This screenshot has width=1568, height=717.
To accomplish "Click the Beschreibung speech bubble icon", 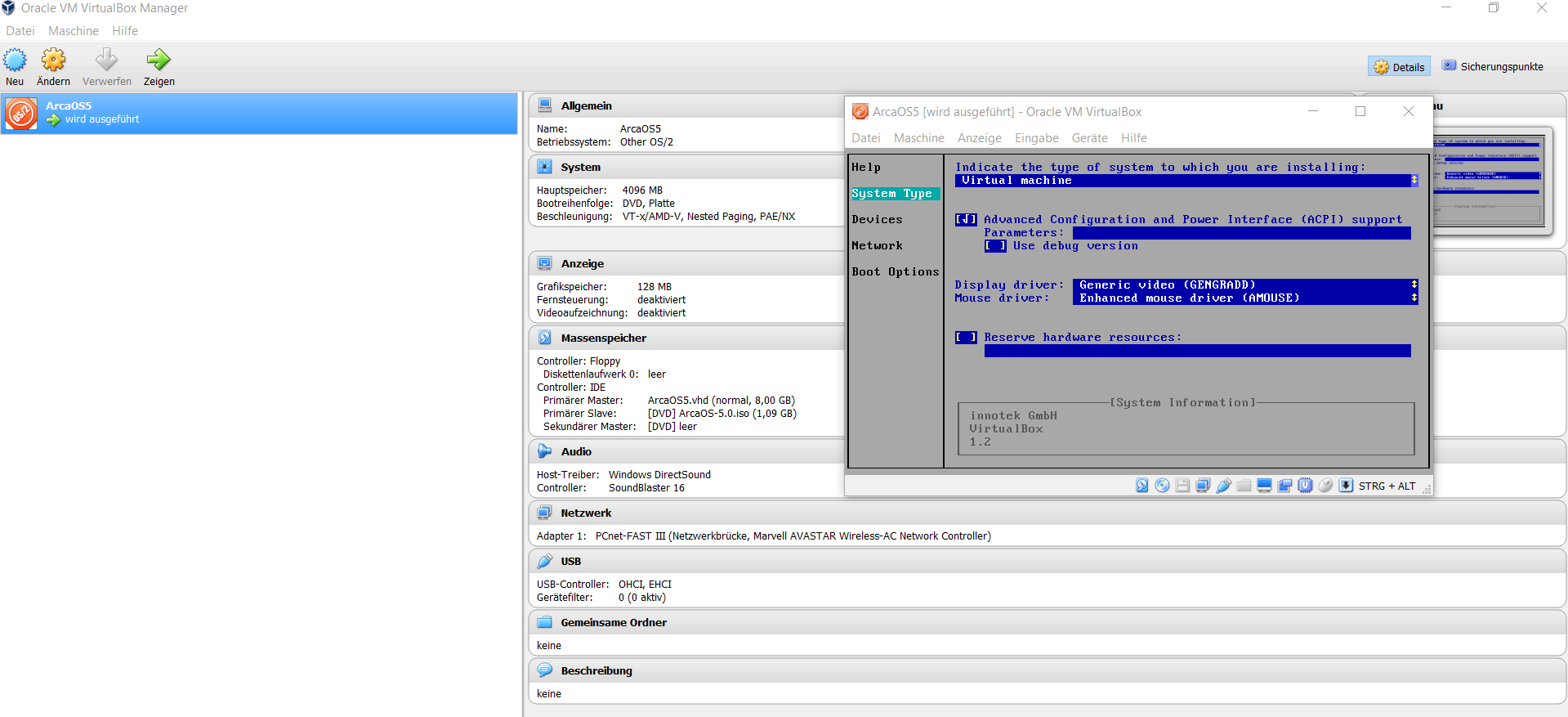I will (x=544, y=670).
